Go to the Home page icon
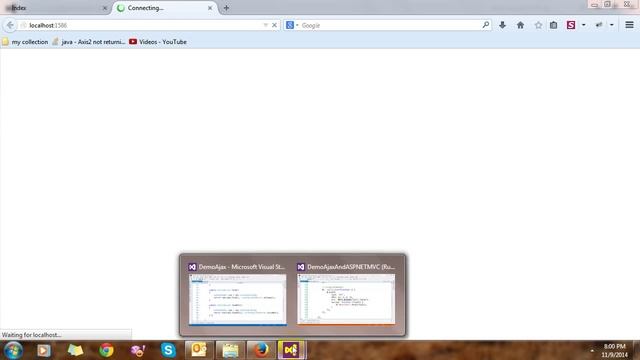The width and height of the screenshot is (640, 360). 520,25
